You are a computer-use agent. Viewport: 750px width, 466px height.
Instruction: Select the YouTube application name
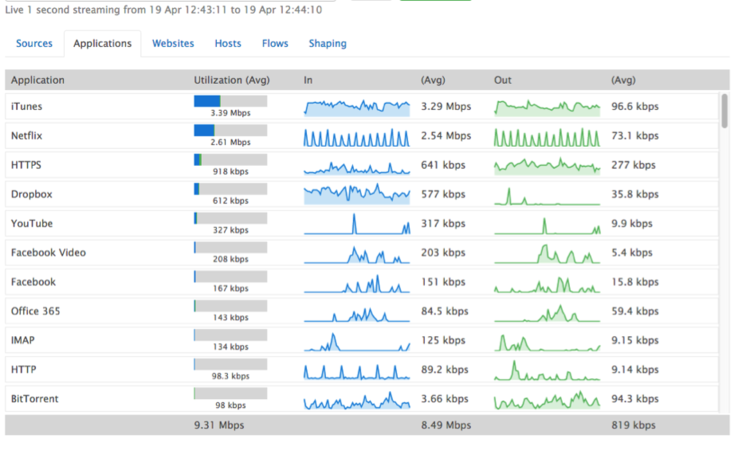pyautogui.click(x=32, y=223)
